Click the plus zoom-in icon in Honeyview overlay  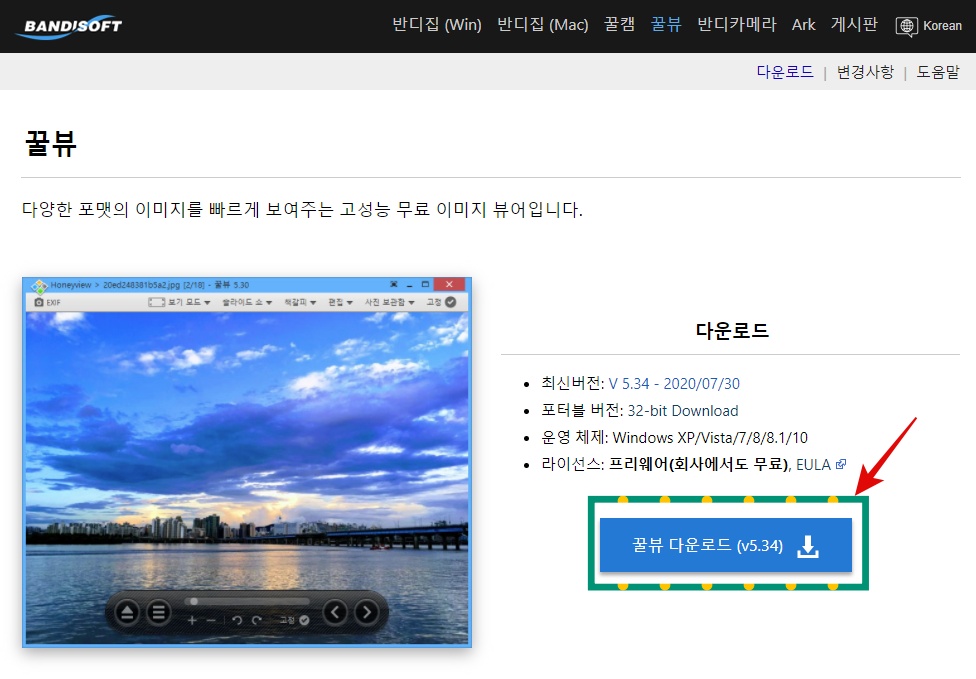point(192,620)
